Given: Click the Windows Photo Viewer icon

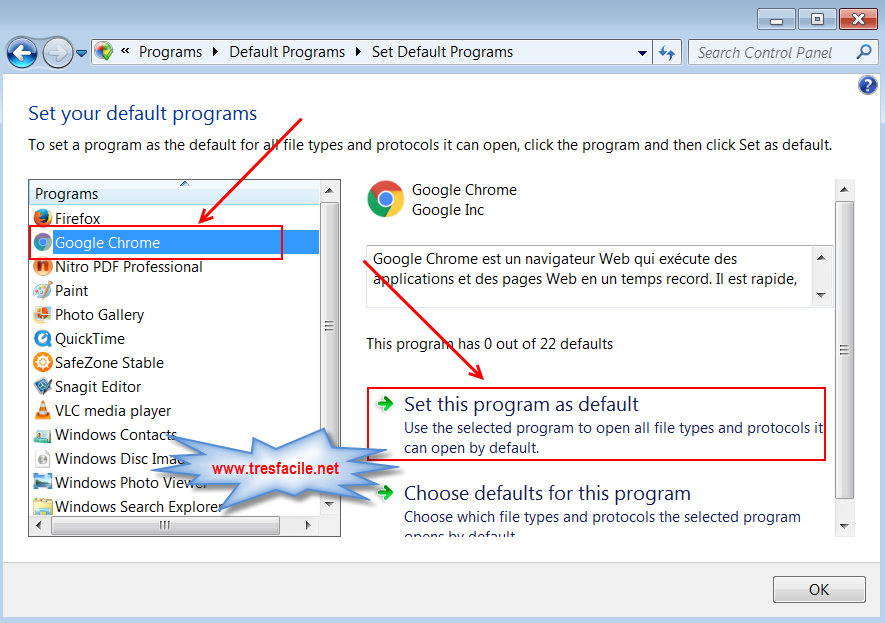Looking at the screenshot, I should click(x=42, y=482).
